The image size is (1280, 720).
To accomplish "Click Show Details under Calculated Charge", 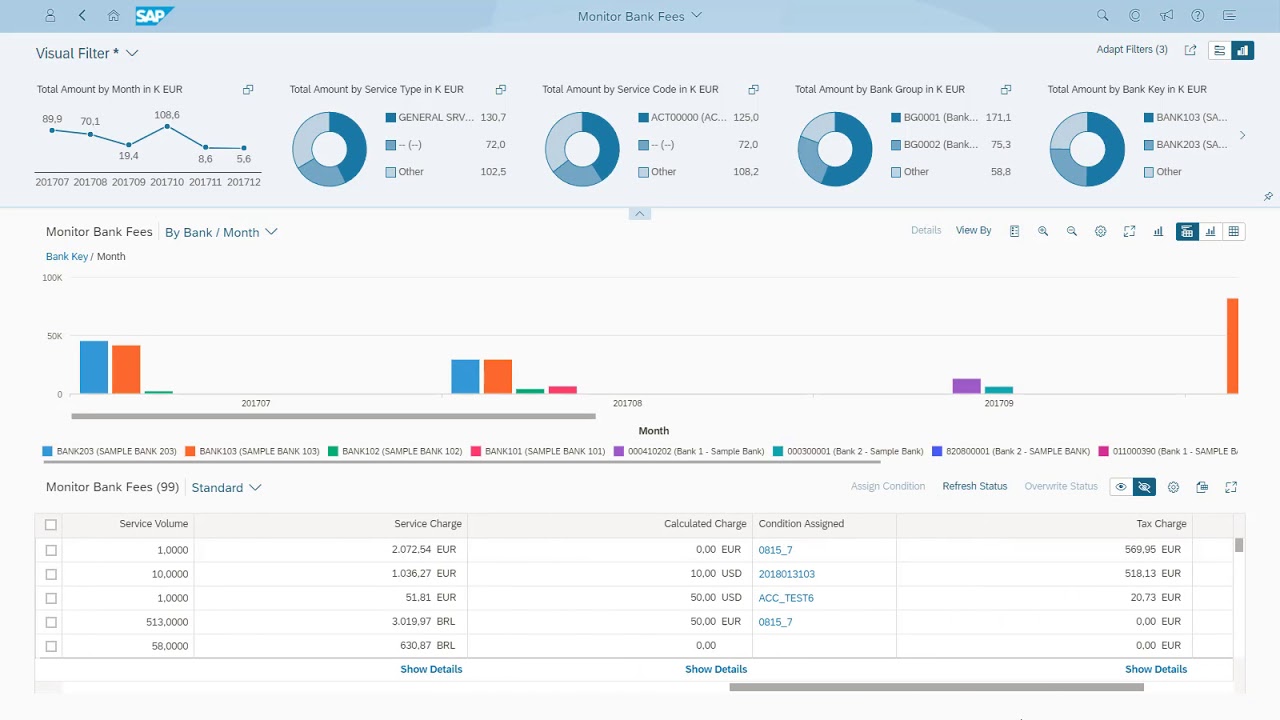I will tap(716, 669).
